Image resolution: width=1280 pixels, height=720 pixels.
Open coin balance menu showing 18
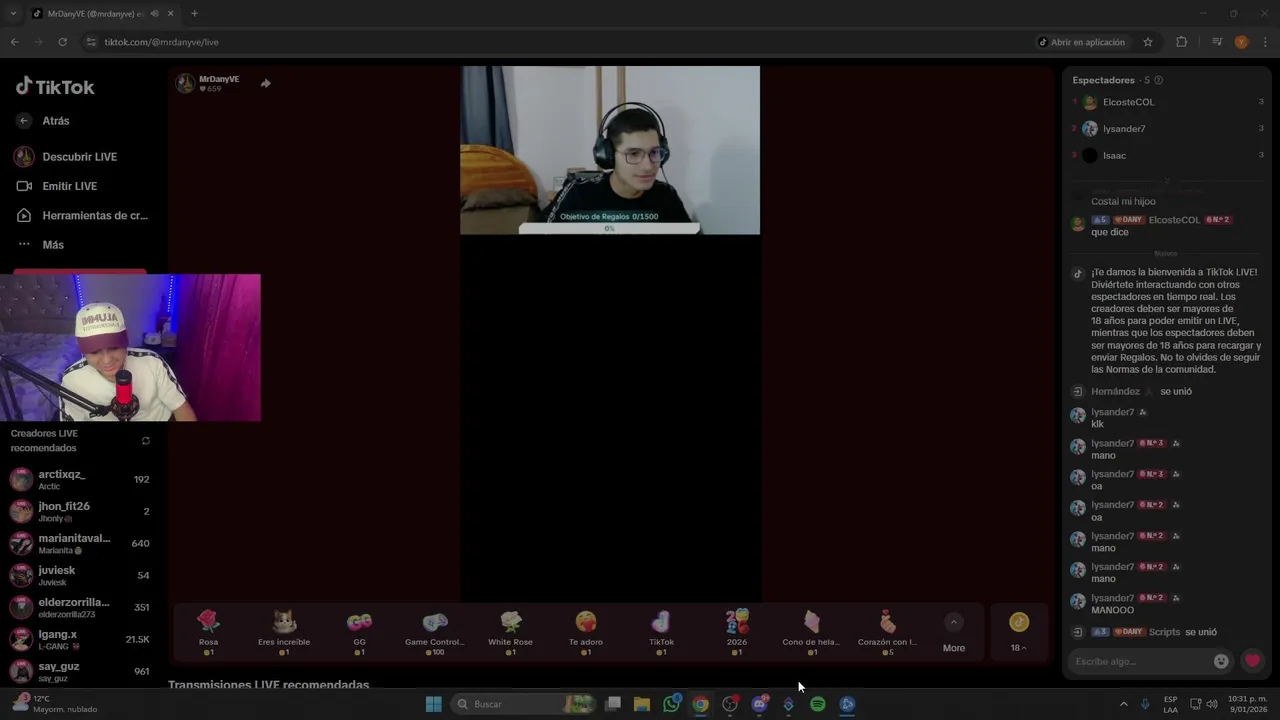(1018, 633)
